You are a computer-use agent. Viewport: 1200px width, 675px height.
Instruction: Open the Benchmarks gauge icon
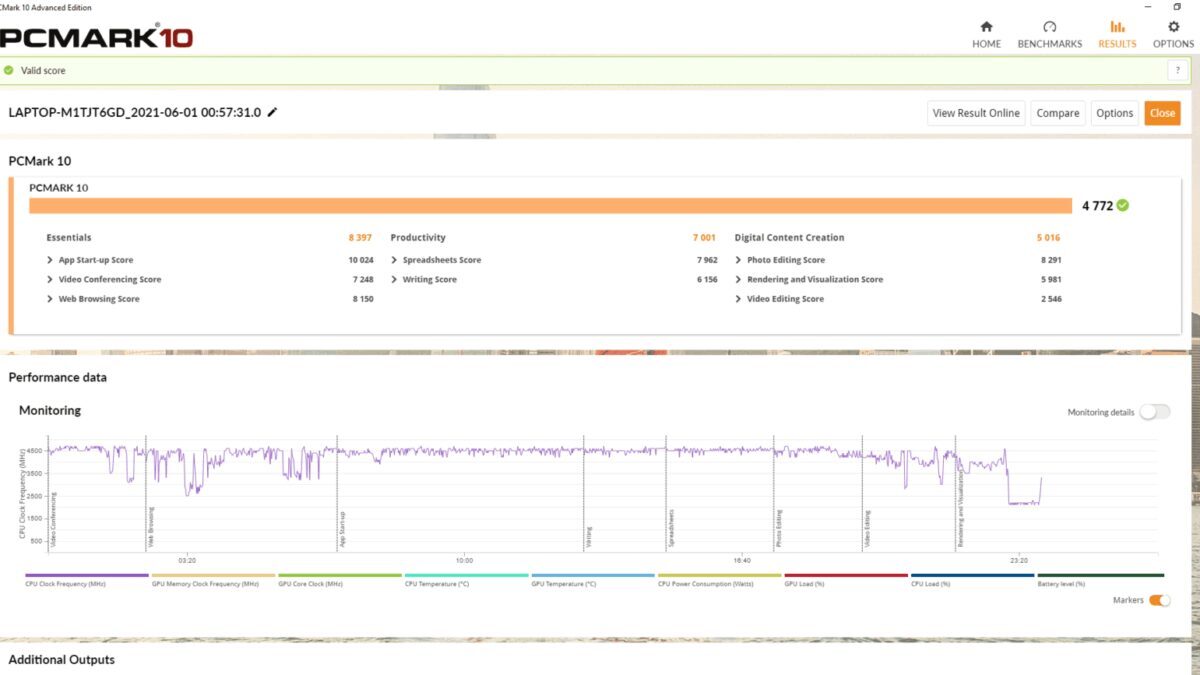click(x=1049, y=27)
